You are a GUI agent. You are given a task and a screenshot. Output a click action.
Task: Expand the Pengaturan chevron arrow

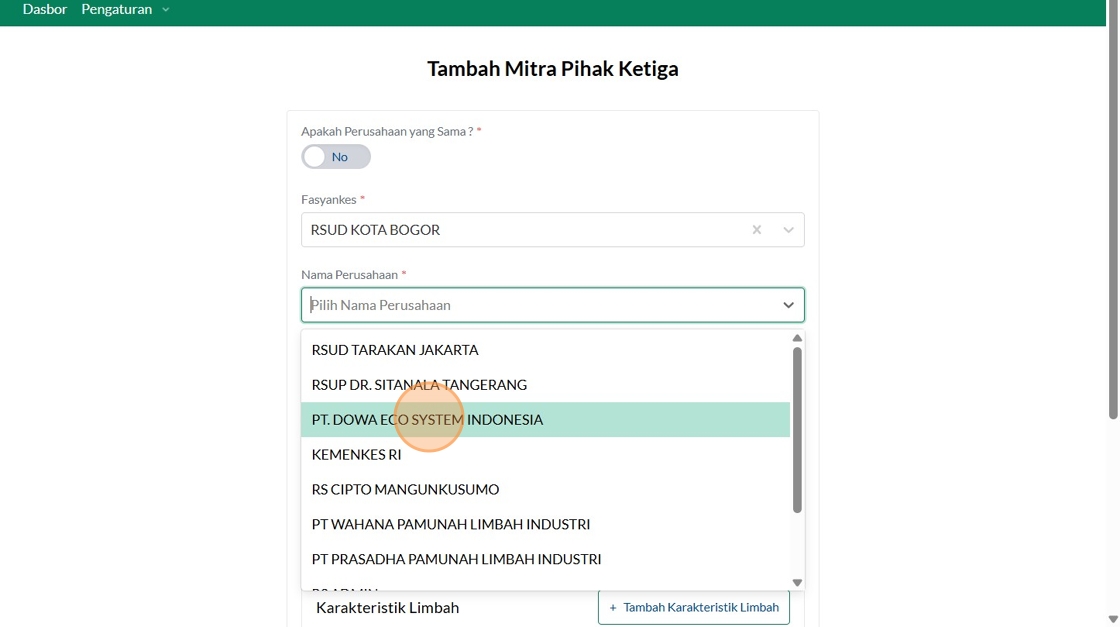click(x=166, y=10)
